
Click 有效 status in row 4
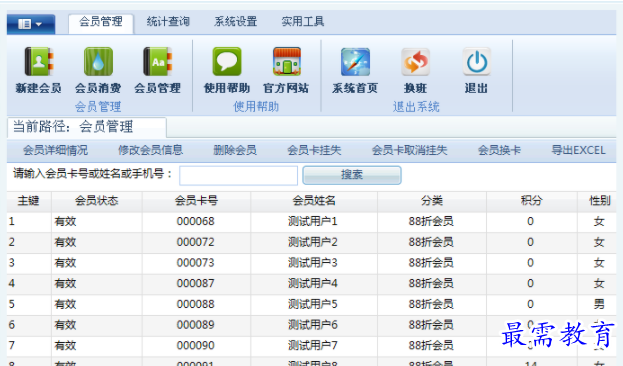point(66,284)
